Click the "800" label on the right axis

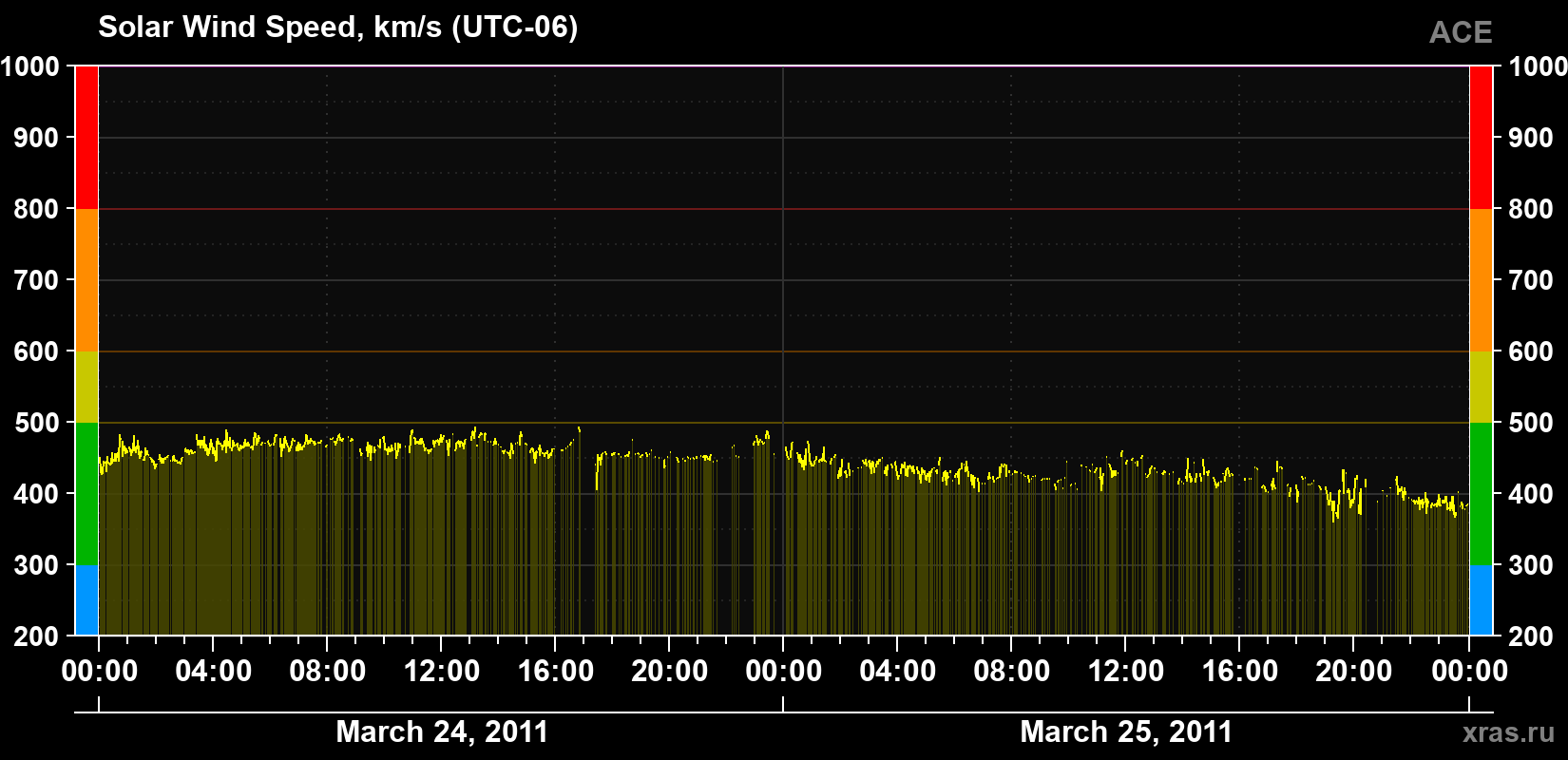[x=1531, y=209]
